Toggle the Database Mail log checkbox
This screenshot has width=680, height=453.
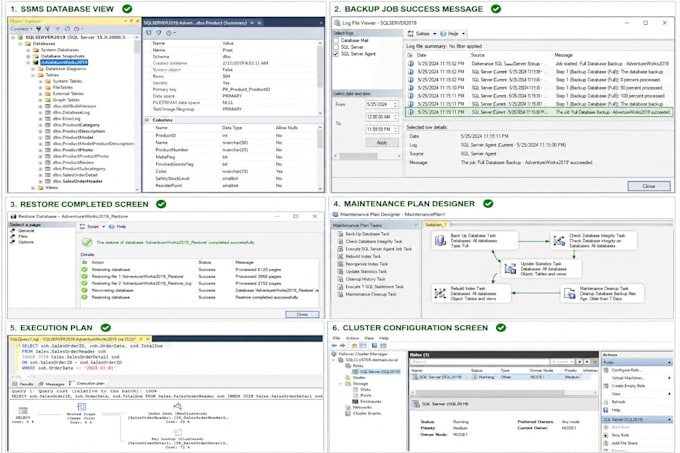pyautogui.click(x=336, y=40)
